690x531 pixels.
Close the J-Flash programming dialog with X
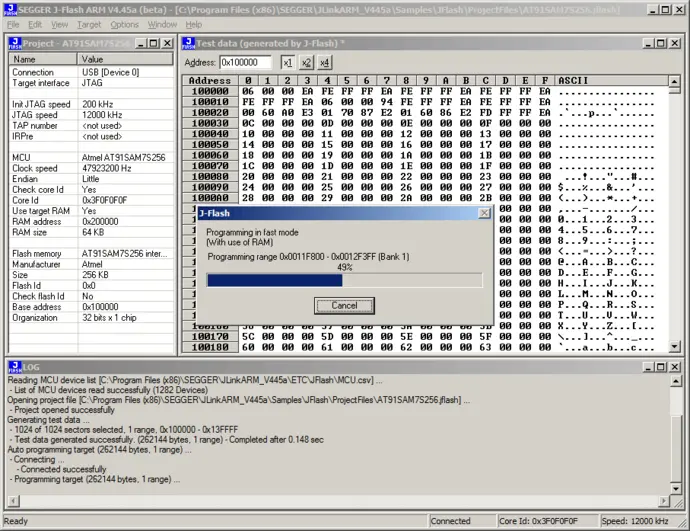(484, 213)
